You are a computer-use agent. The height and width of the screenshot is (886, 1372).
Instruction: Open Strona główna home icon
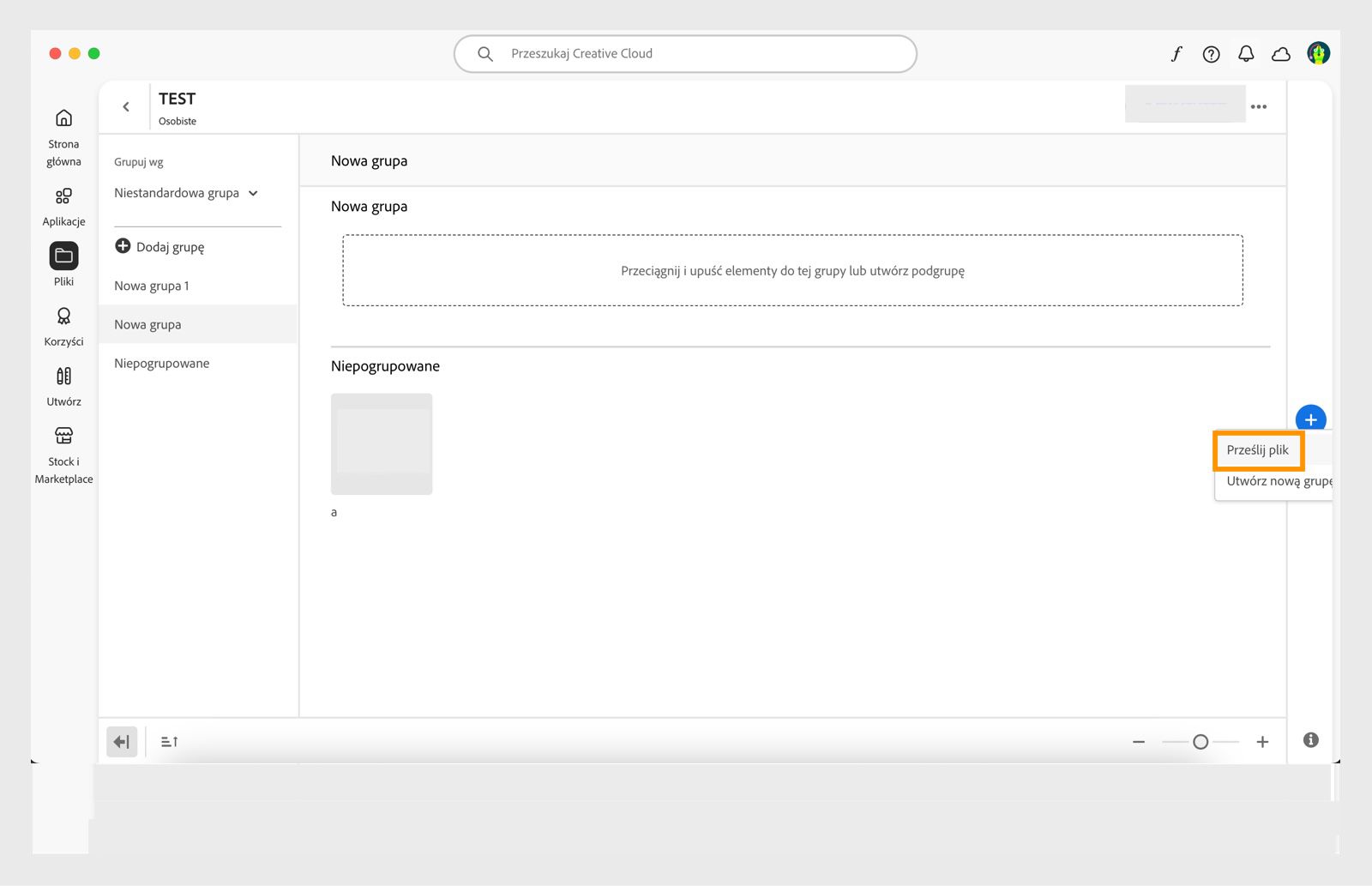[x=63, y=118]
